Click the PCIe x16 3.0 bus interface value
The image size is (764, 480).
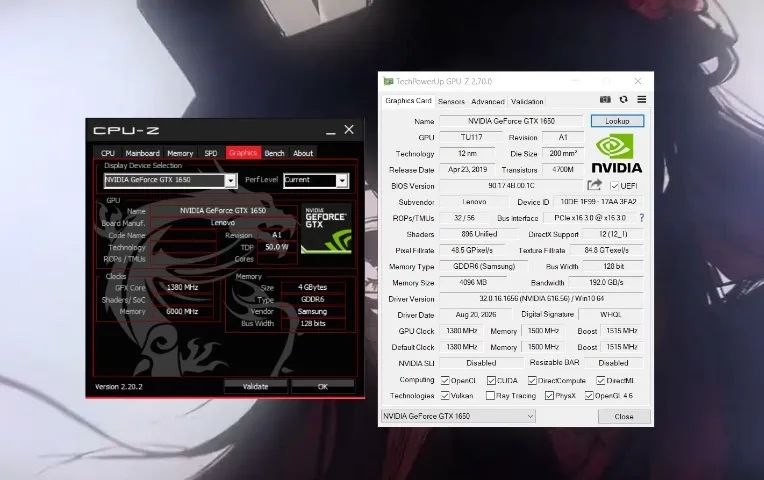[590, 218]
